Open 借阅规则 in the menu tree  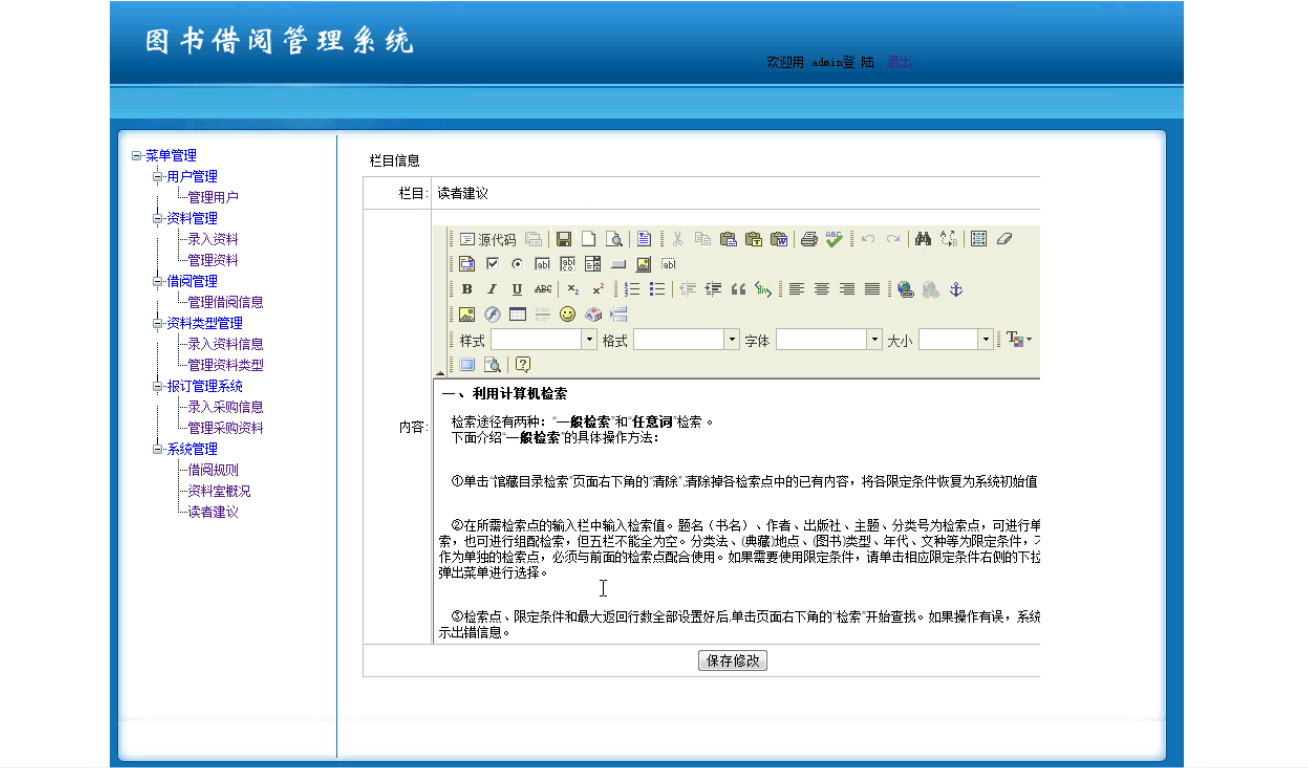click(213, 470)
